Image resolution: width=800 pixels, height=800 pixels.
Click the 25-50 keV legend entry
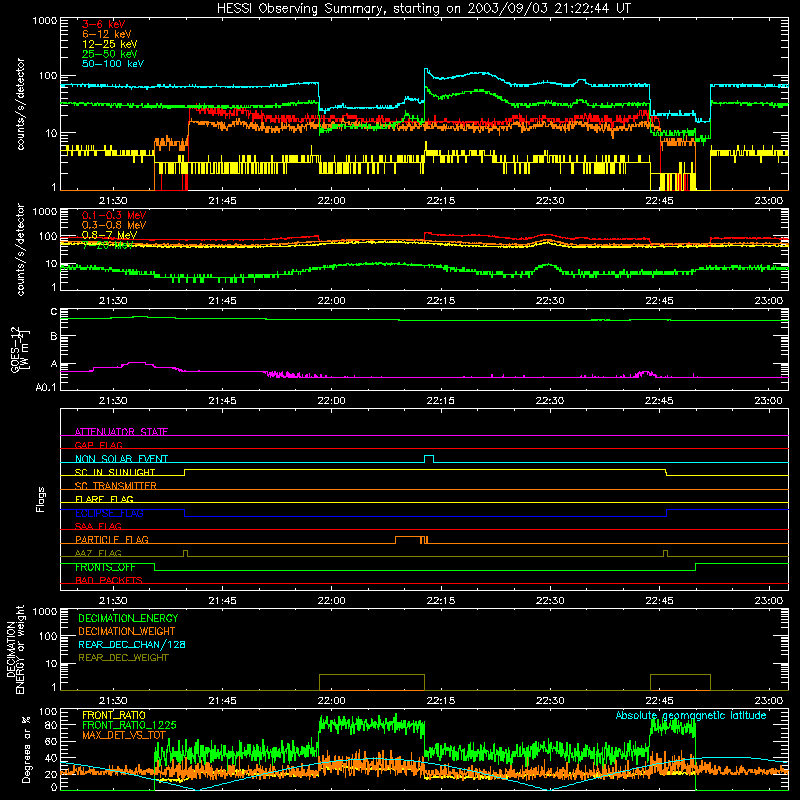[110, 54]
